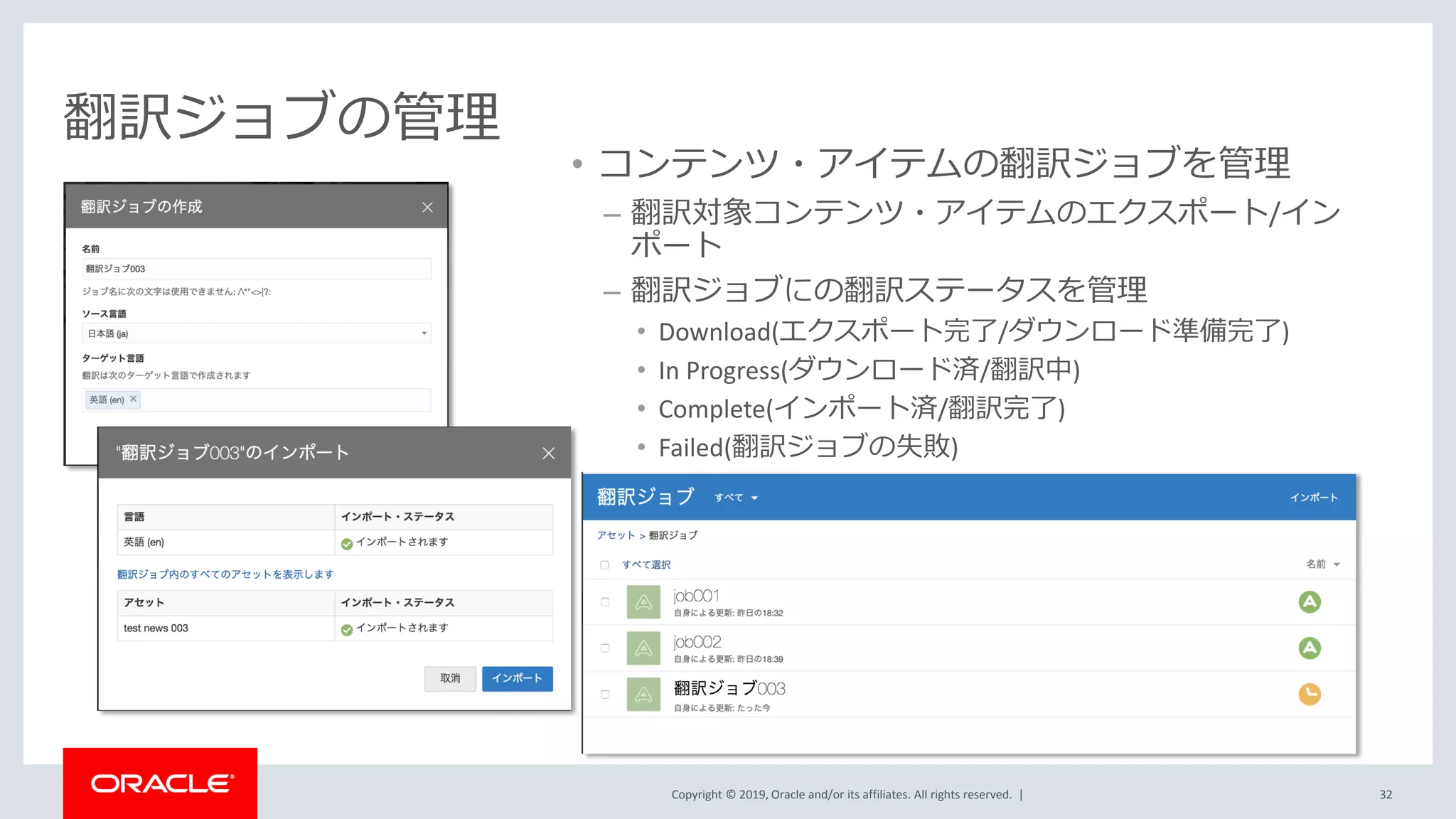Click the すべて選択 link text

click(x=646, y=565)
